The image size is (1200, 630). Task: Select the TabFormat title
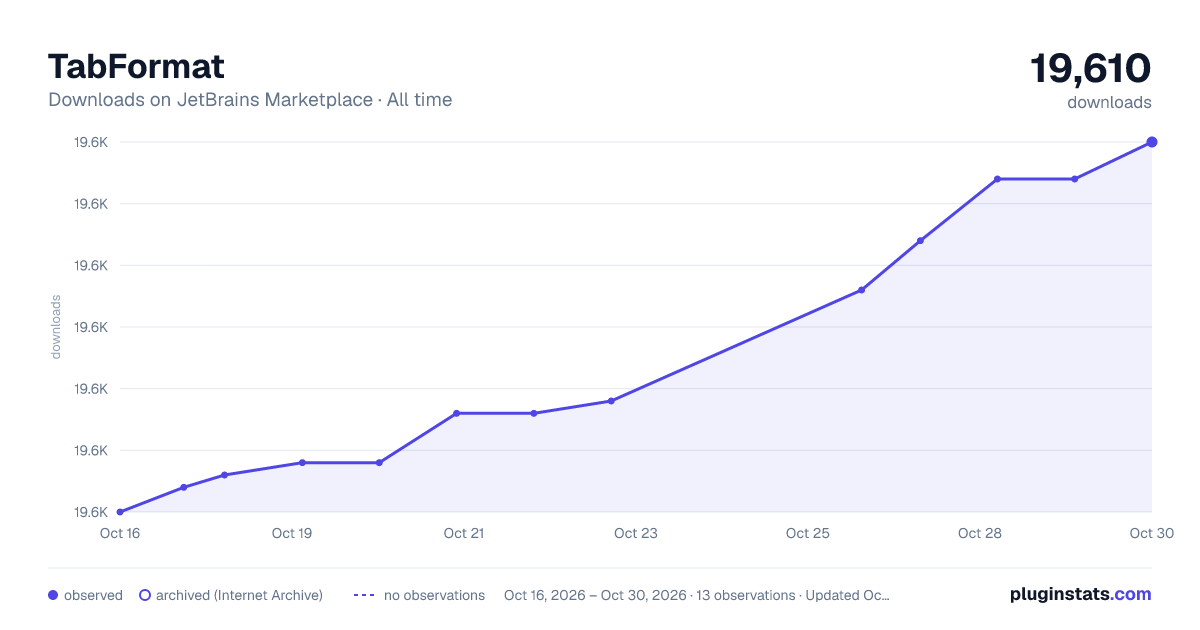pos(136,66)
